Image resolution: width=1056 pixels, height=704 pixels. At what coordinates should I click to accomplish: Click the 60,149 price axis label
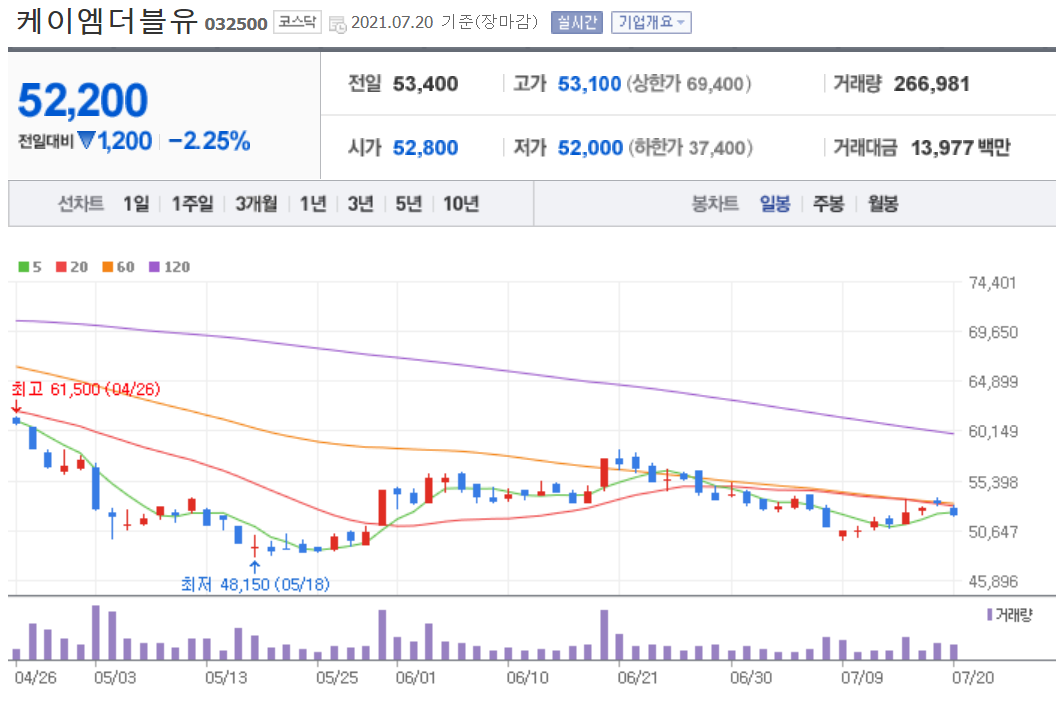[x=993, y=431]
